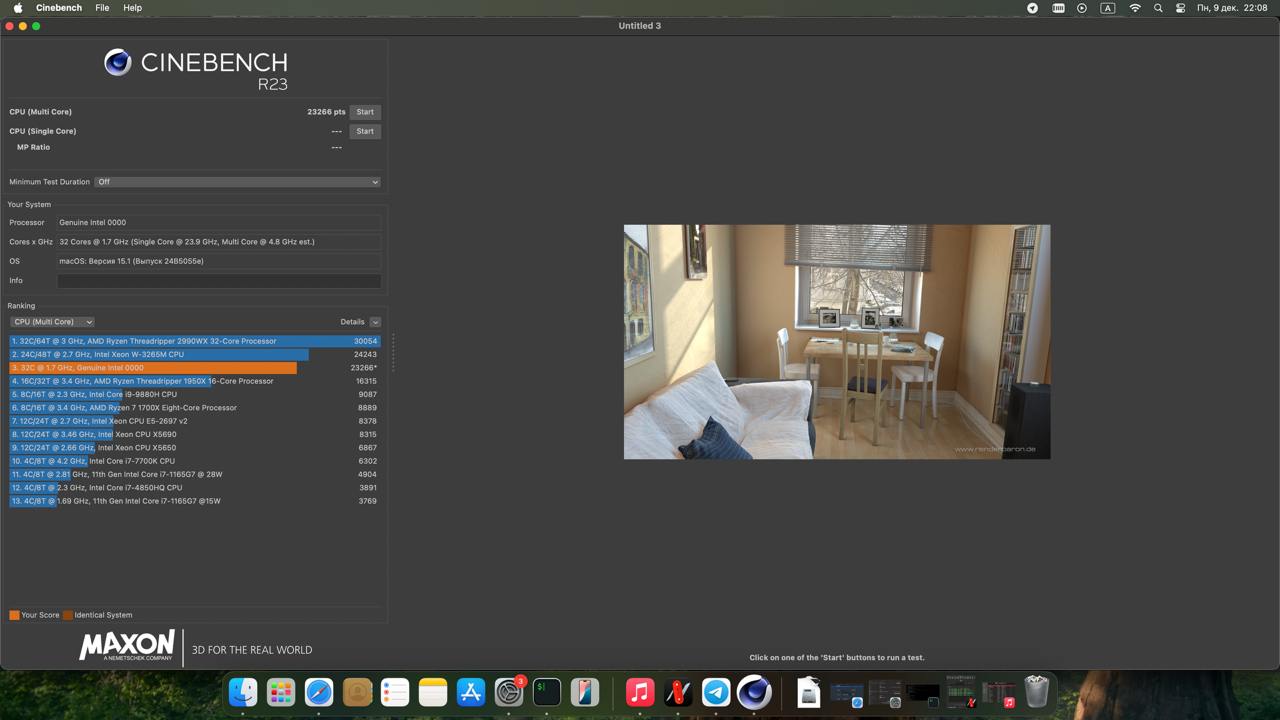Select the Core i7-7700K ranking row
1280x720 pixels.
point(195,461)
